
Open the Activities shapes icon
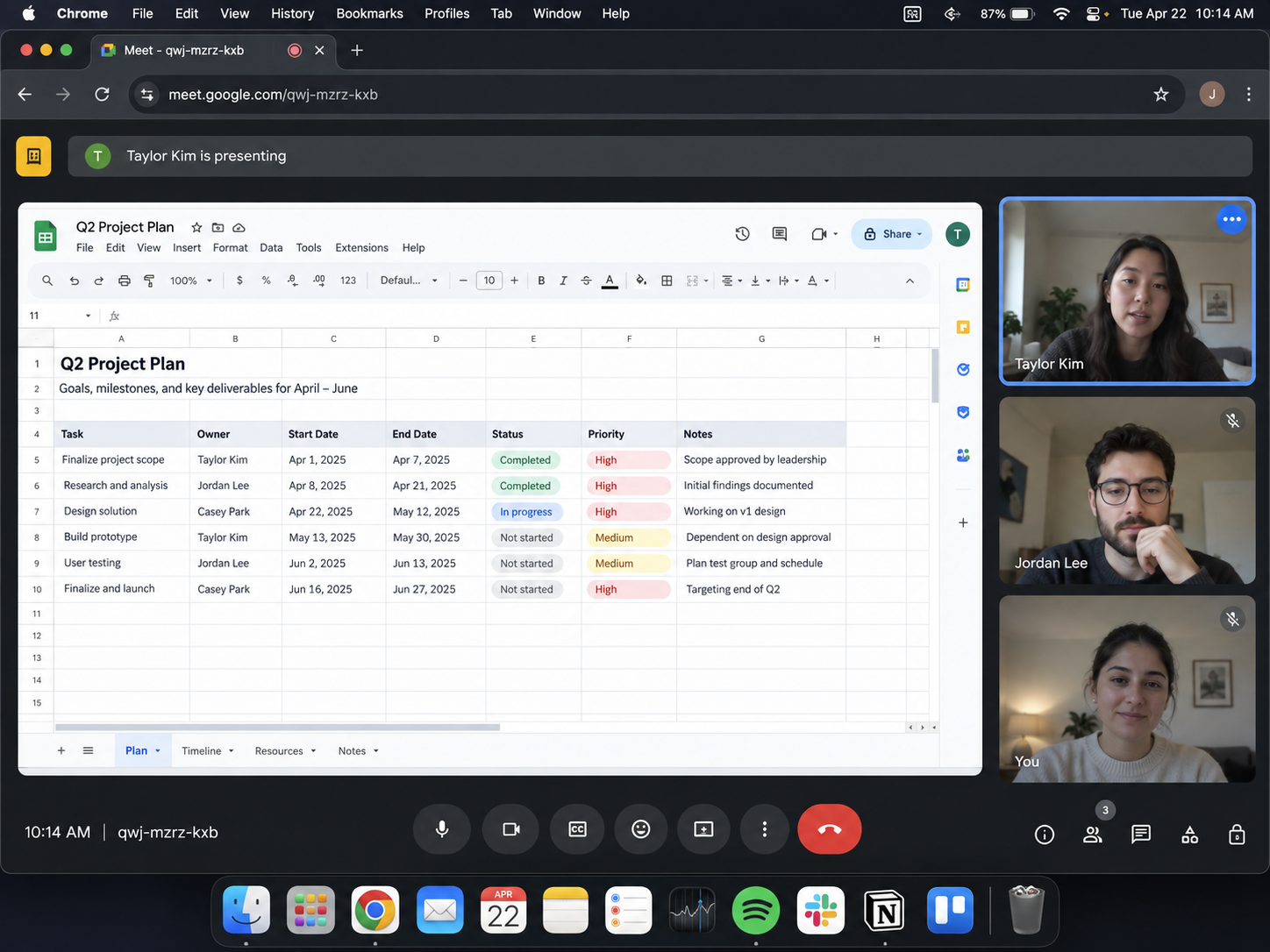pyautogui.click(x=1189, y=835)
